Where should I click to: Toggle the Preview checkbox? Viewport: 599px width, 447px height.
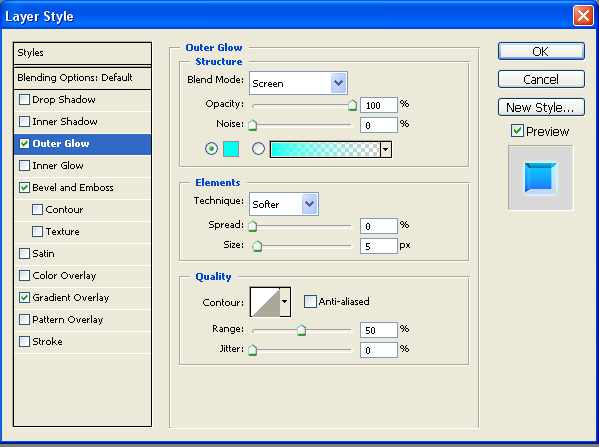pos(517,131)
